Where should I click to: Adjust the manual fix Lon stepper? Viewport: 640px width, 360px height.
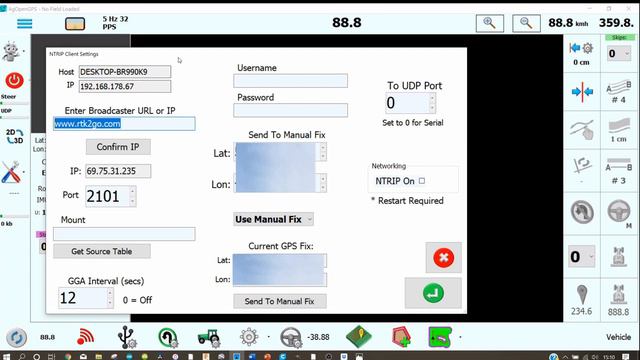(323, 183)
